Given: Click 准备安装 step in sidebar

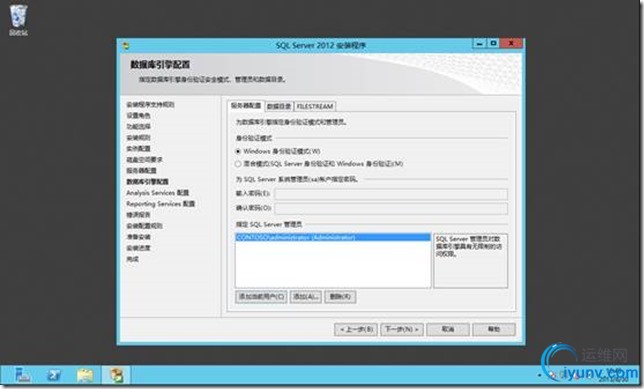Looking at the screenshot, I should [138, 237].
